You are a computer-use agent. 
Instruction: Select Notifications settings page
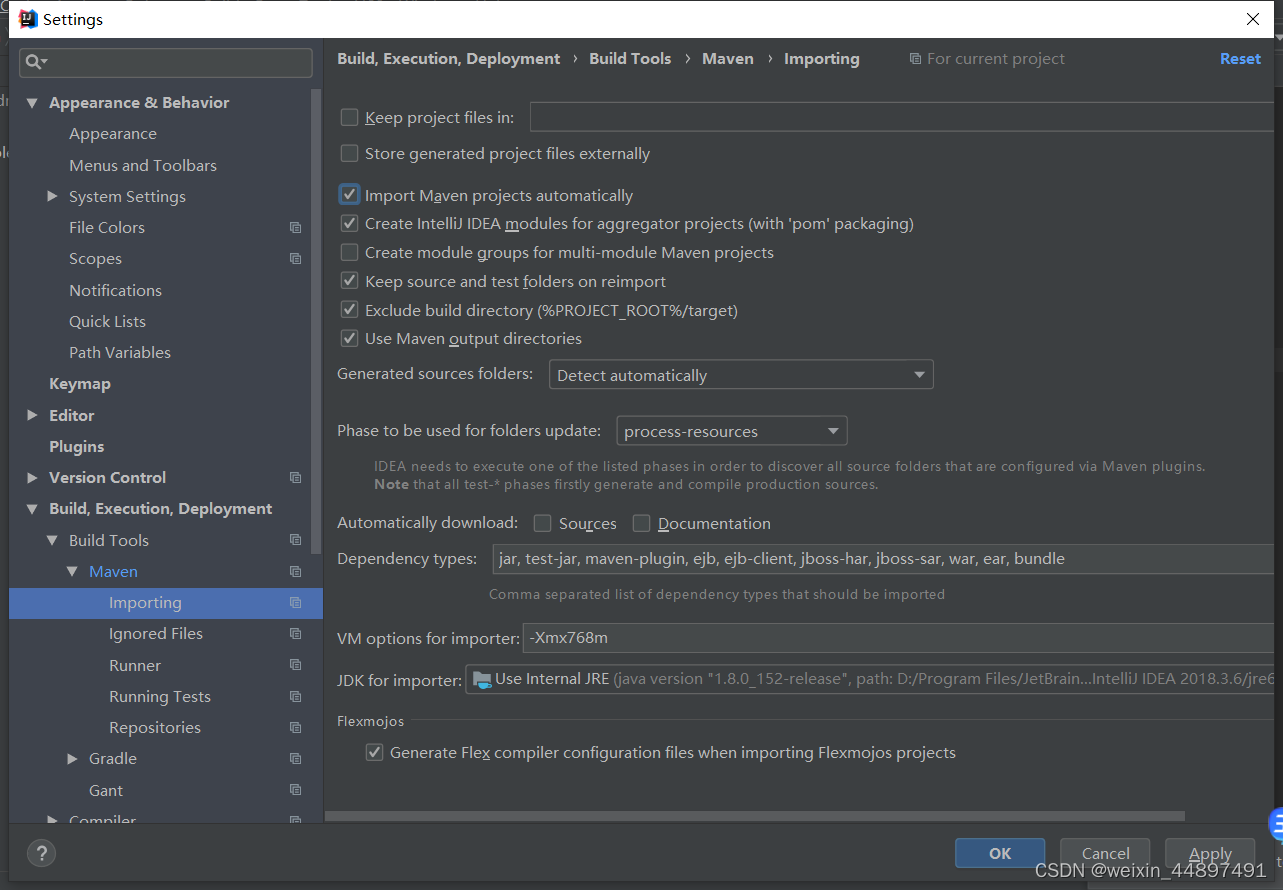(x=115, y=290)
